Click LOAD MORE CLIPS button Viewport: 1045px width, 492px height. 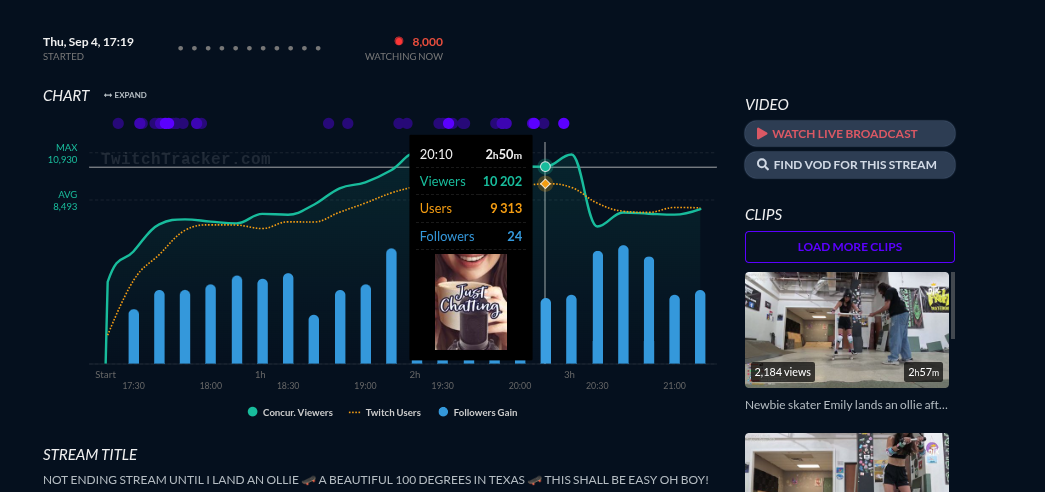[x=850, y=247]
